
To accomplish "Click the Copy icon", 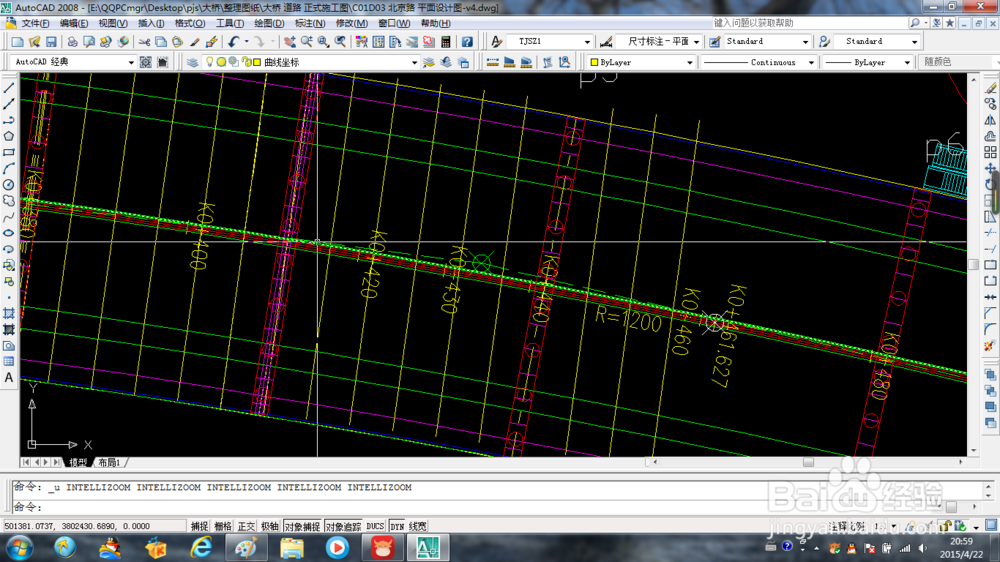I will pyautogui.click(x=161, y=41).
